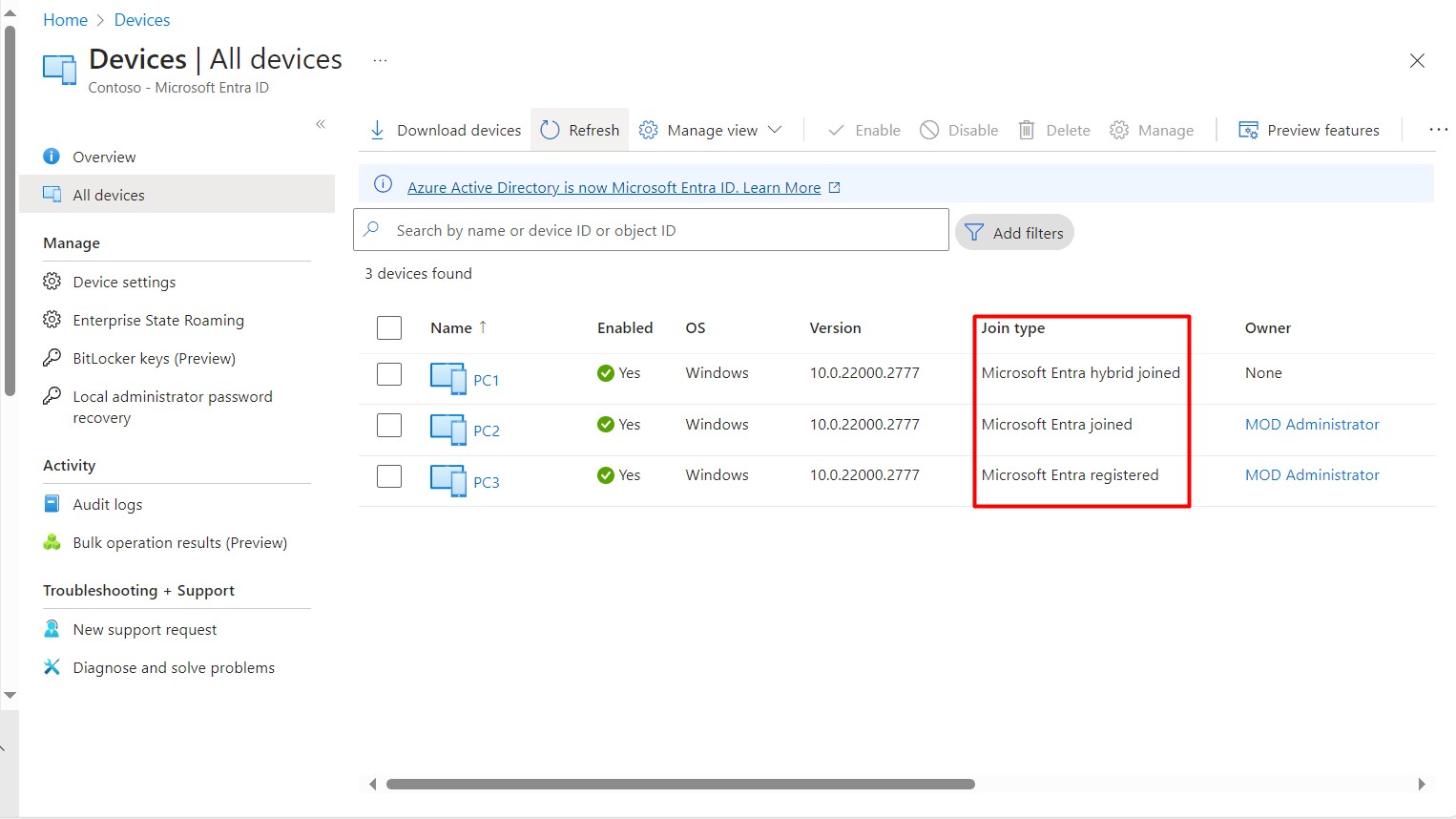Viewport: 1456px width, 819px height.
Task: Click the Preview features icon
Action: click(x=1248, y=130)
